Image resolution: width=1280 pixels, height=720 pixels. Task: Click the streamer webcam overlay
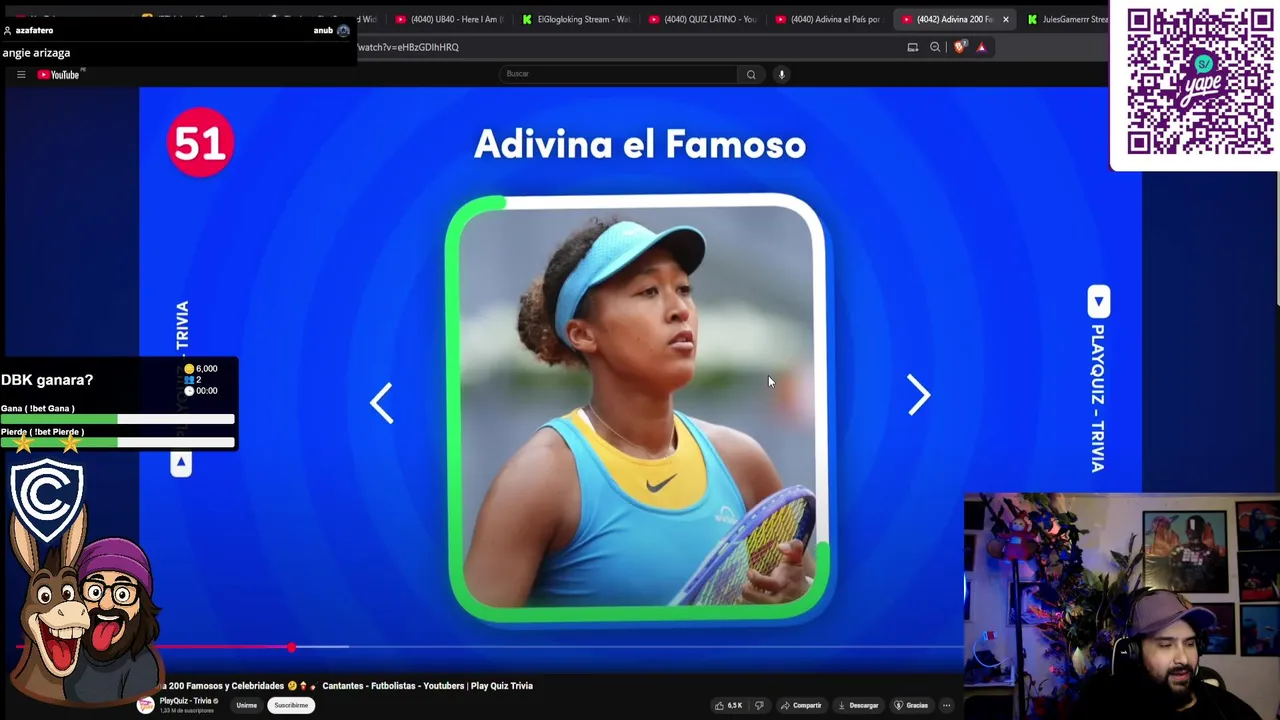(x=1121, y=606)
